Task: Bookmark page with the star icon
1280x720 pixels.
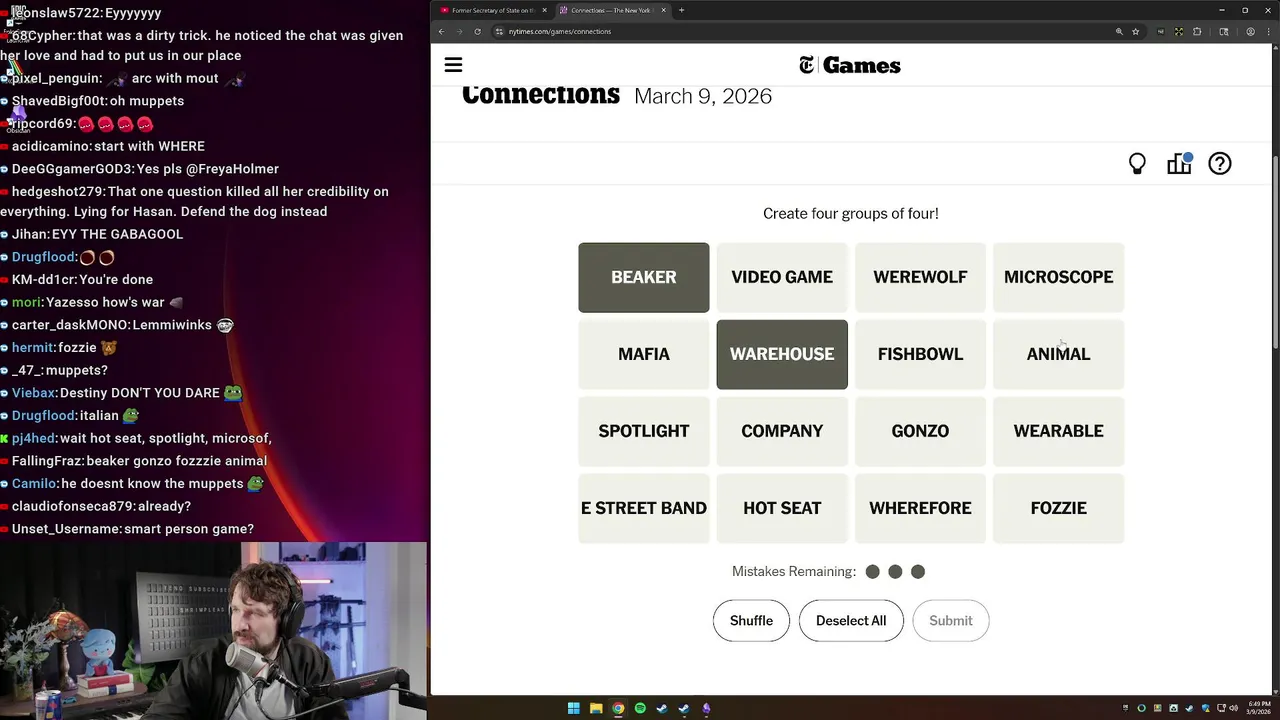Action: [x=1135, y=31]
